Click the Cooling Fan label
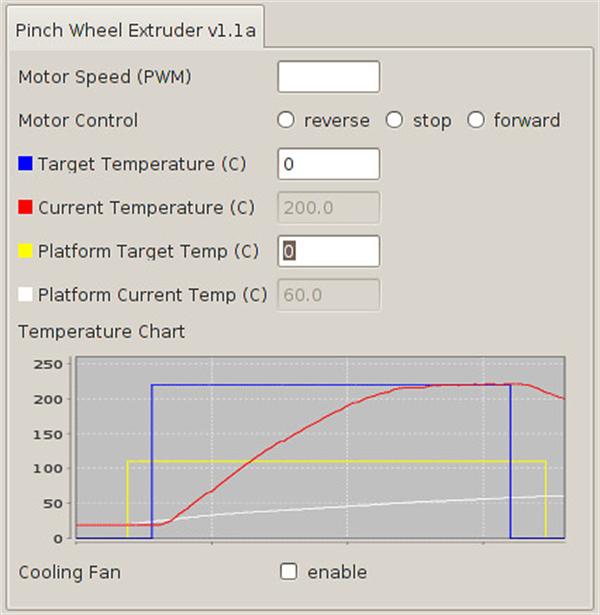The height and width of the screenshot is (615, 600). tap(69, 573)
